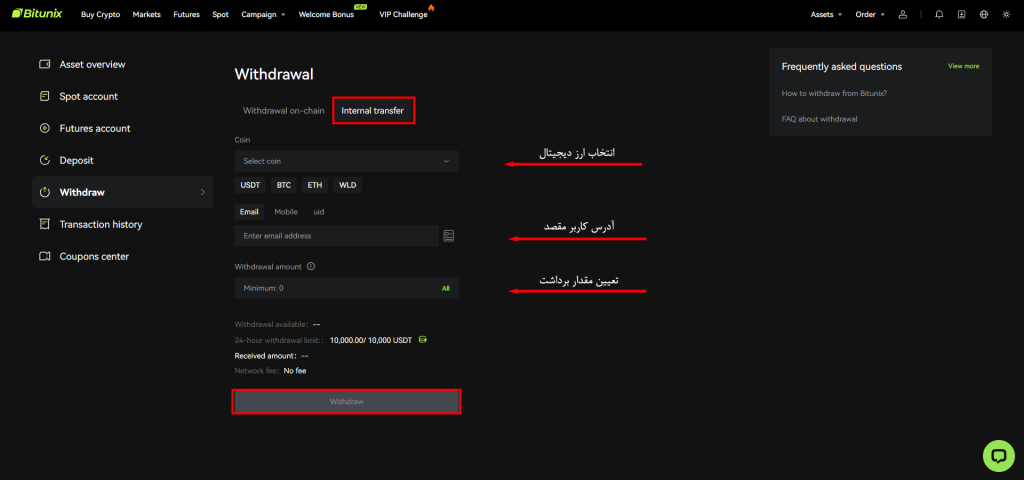Expand the Campaign menu
Viewport: 1024px width, 480px height.
tap(263, 14)
